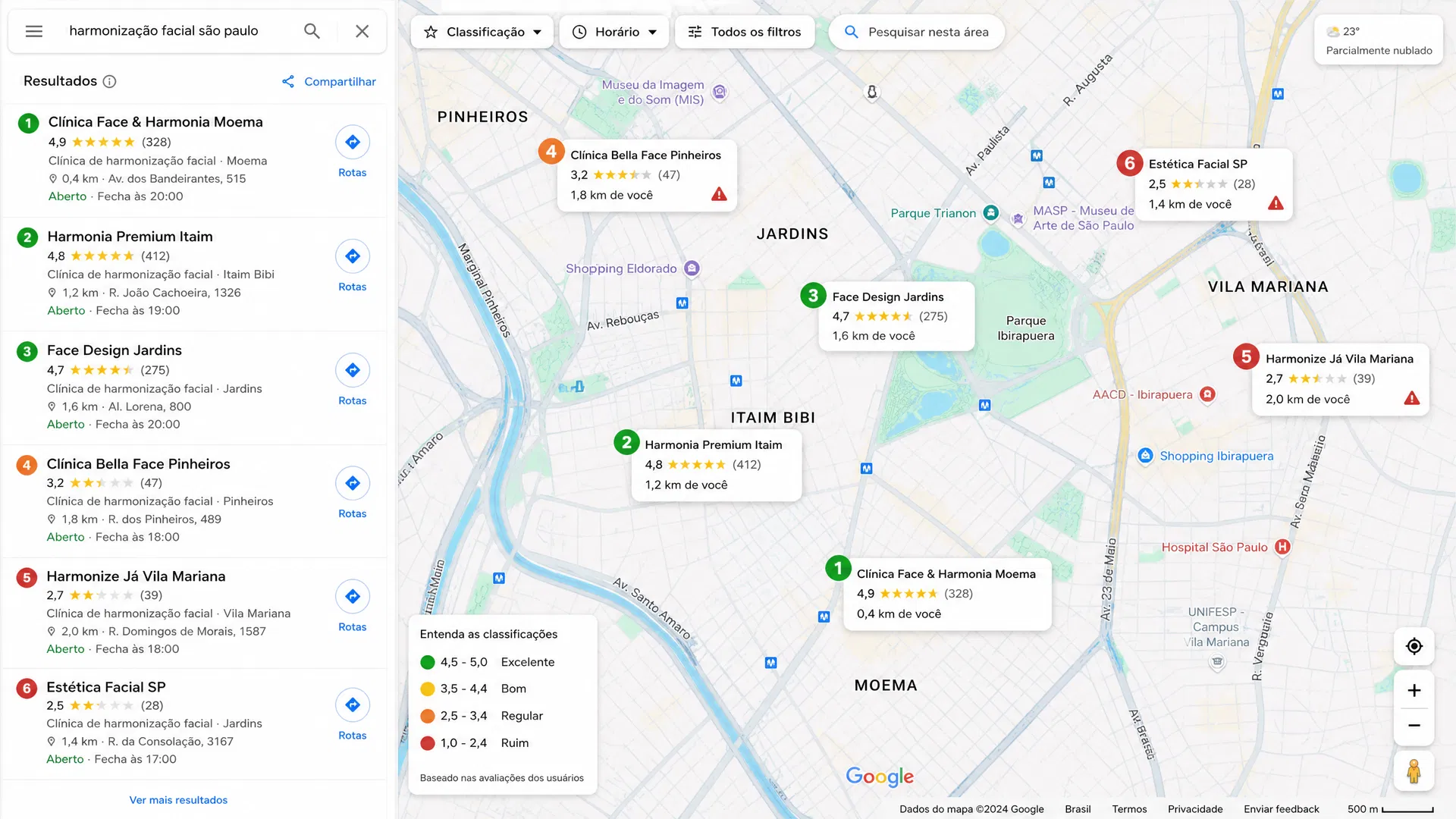Select map marker 2 Harmonia Premium Itaim

click(626, 442)
